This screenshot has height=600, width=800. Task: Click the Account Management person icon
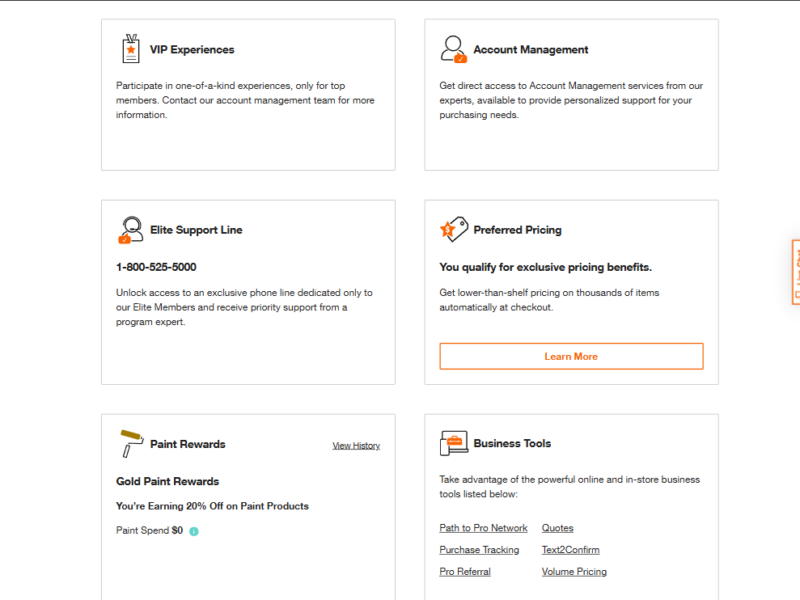click(453, 49)
